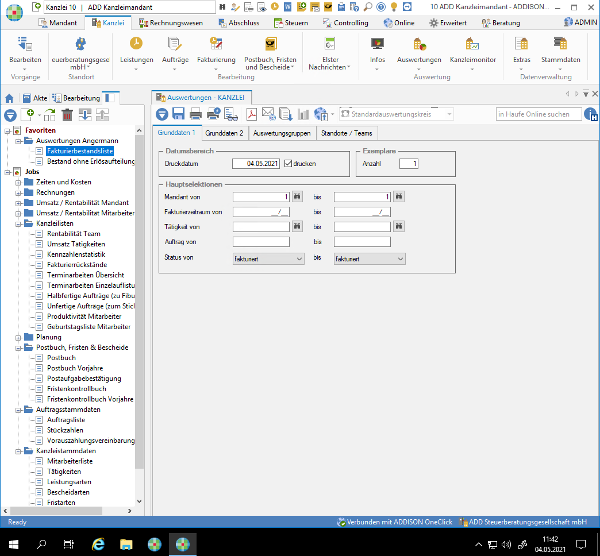The image size is (600, 556).
Task: Click the blue info icon beside online search
Action: 591,114
